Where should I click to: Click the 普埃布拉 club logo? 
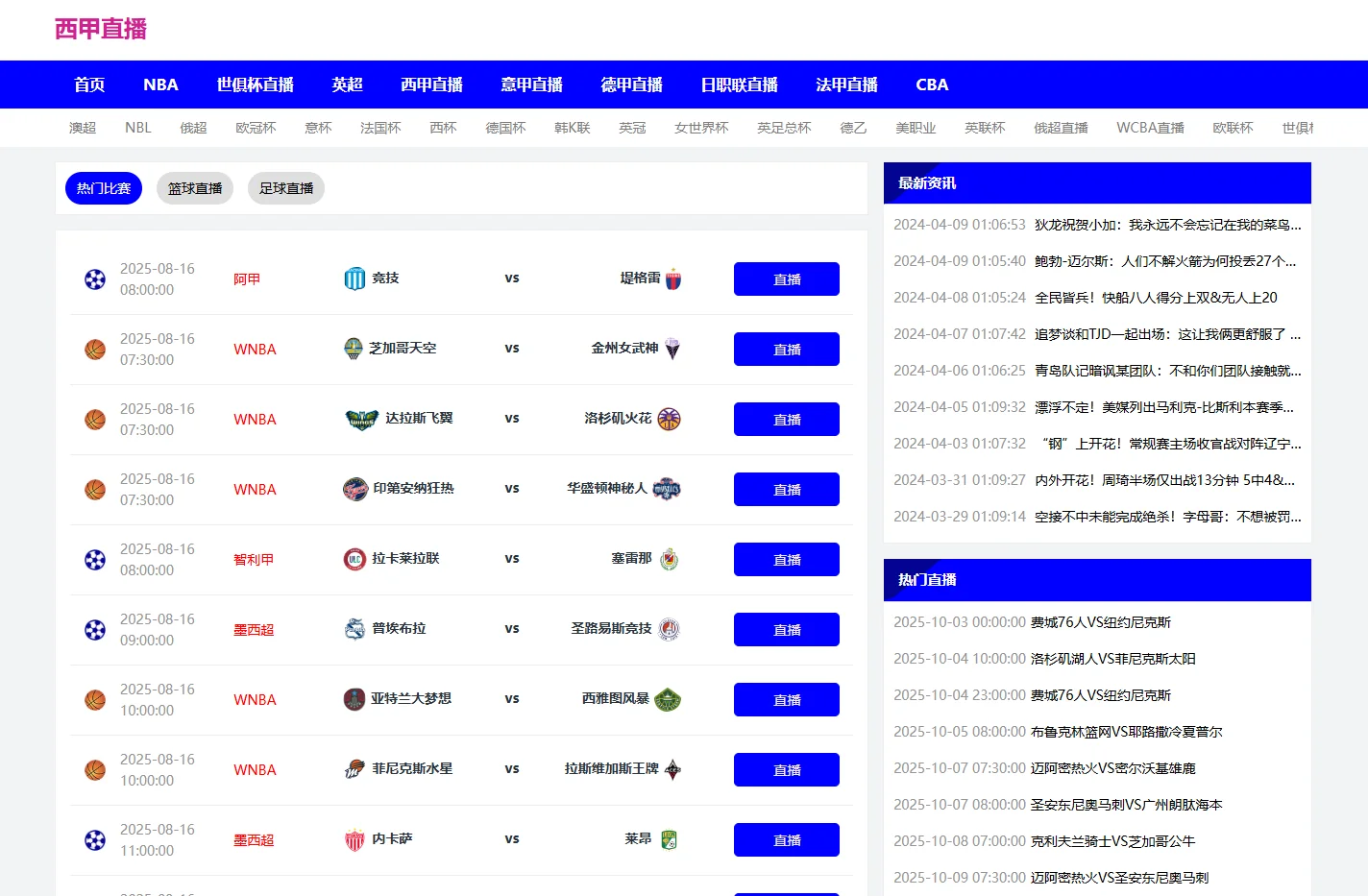pyautogui.click(x=354, y=629)
